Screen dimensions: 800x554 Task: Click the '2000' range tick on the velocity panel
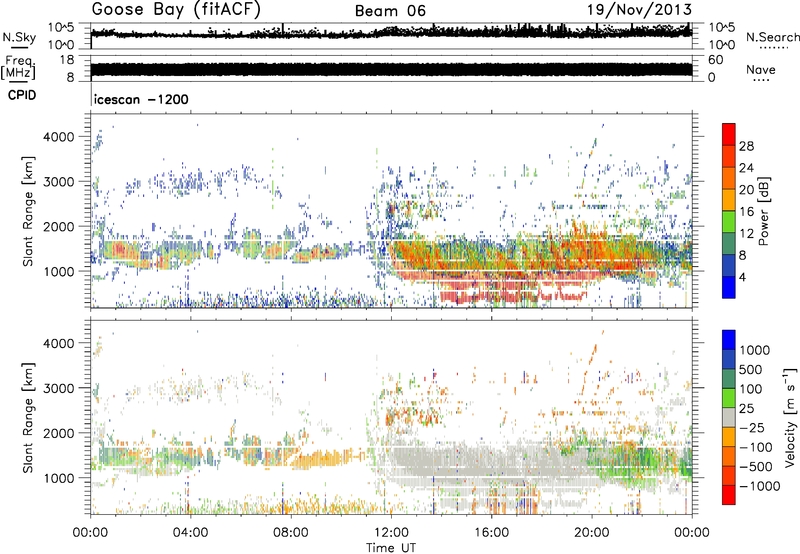click(58, 433)
